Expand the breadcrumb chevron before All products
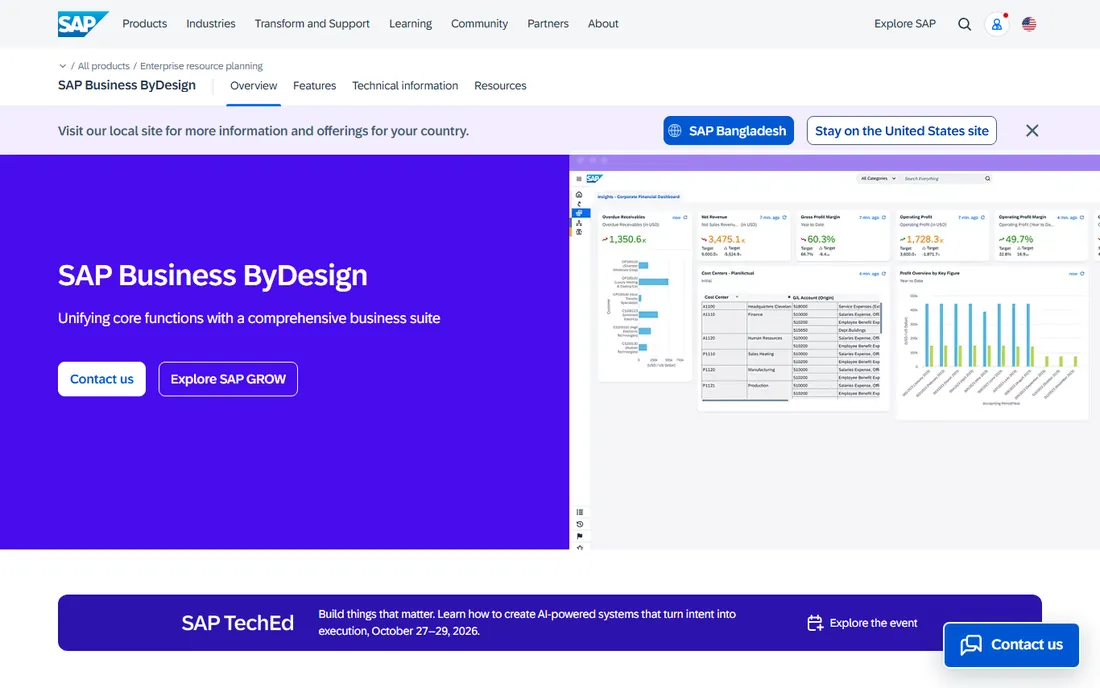1100x688 pixels. tap(62, 66)
